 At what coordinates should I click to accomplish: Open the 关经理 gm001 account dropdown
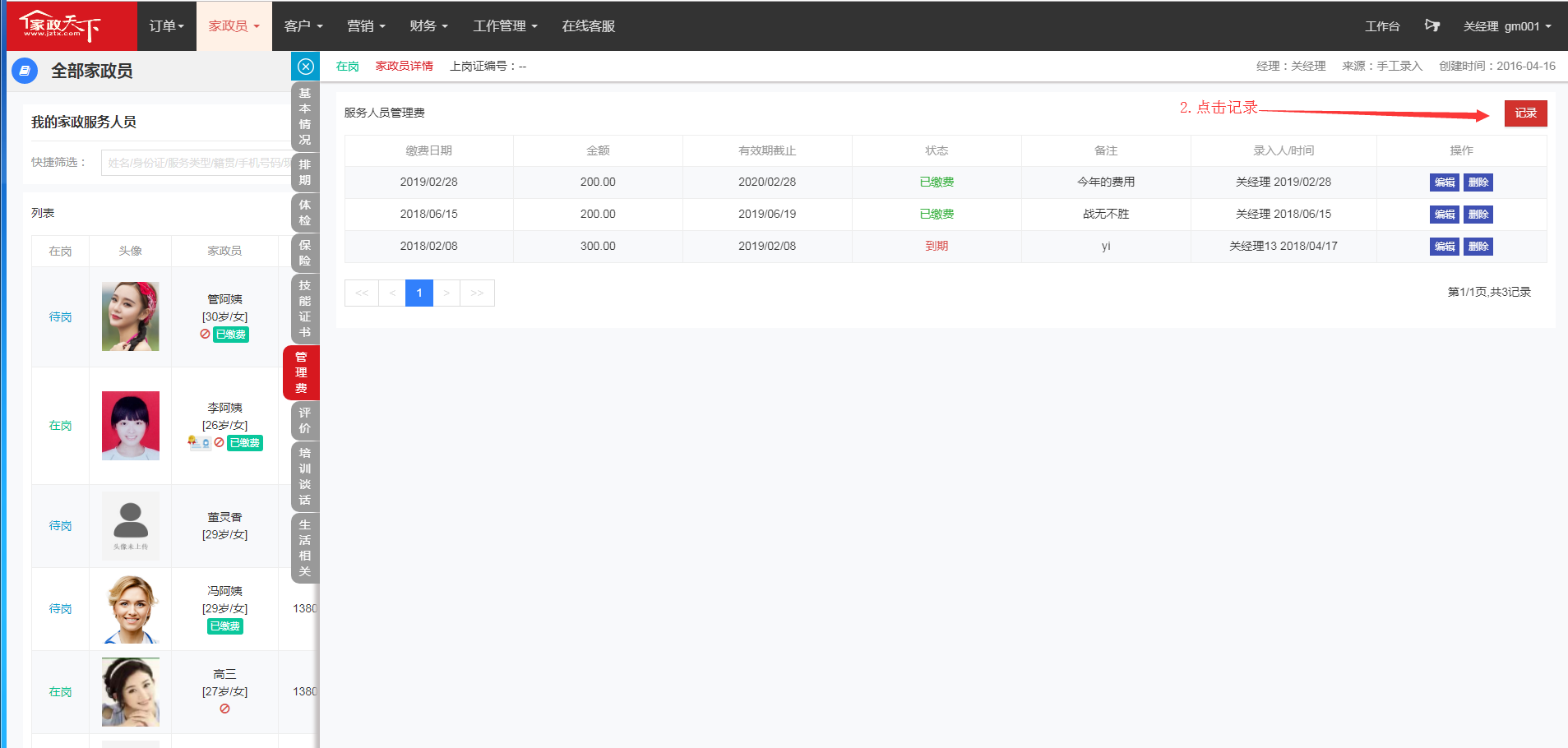click(1507, 26)
